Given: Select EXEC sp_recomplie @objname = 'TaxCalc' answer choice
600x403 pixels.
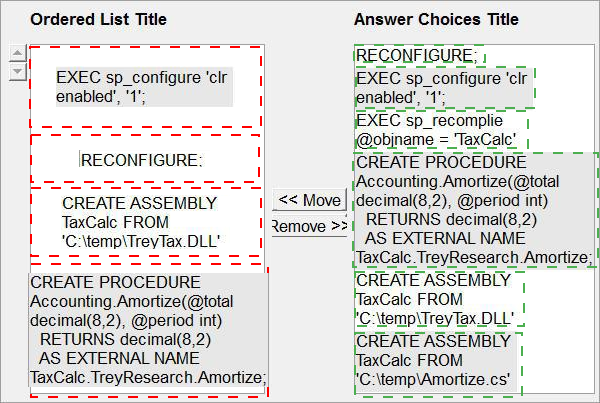Looking at the screenshot, I should coord(441,130).
